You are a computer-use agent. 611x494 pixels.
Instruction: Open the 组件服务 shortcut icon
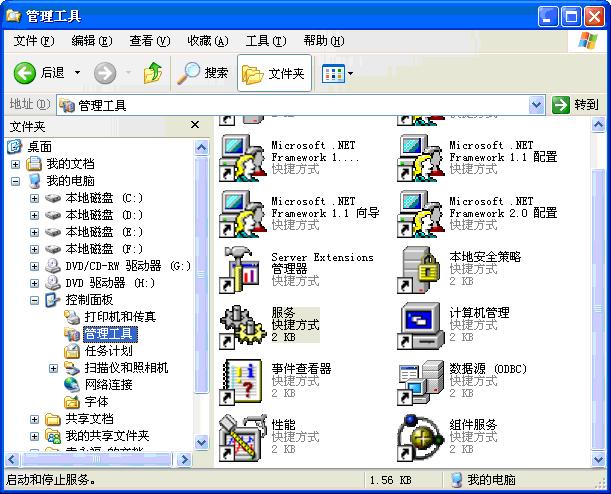coord(421,438)
